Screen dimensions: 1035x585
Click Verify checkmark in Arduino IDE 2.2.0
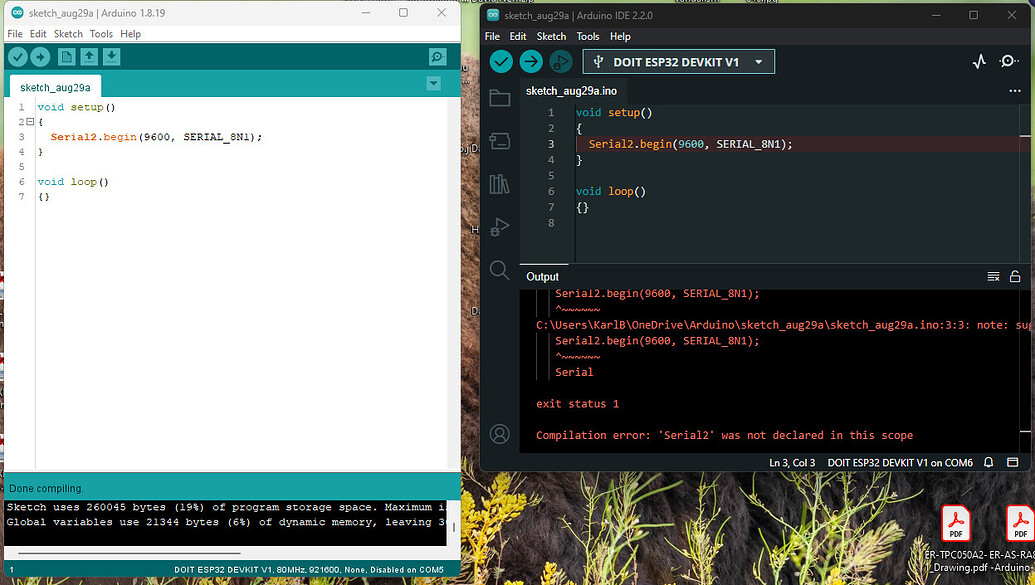coord(501,62)
